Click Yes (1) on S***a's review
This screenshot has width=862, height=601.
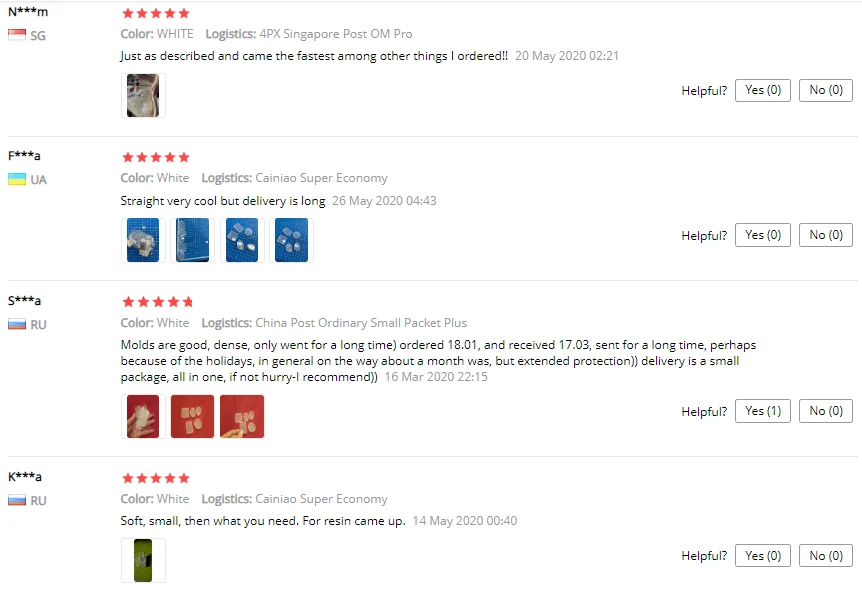point(762,411)
